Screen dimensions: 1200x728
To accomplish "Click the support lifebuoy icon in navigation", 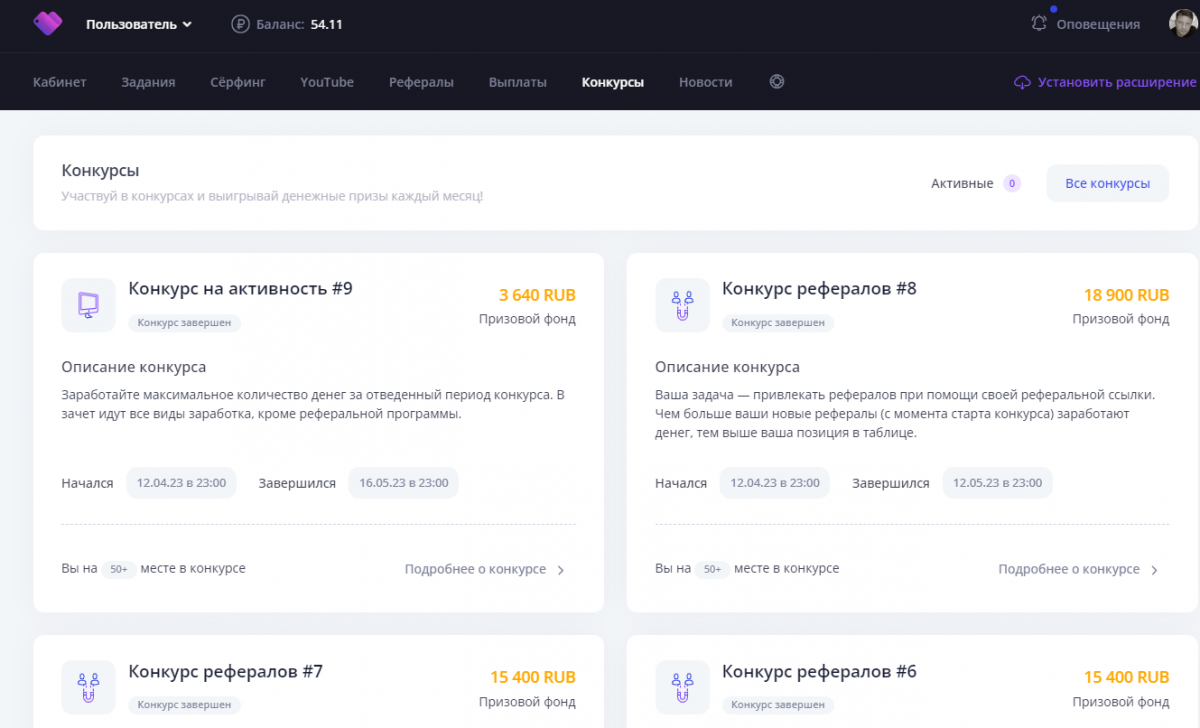I will 776,82.
